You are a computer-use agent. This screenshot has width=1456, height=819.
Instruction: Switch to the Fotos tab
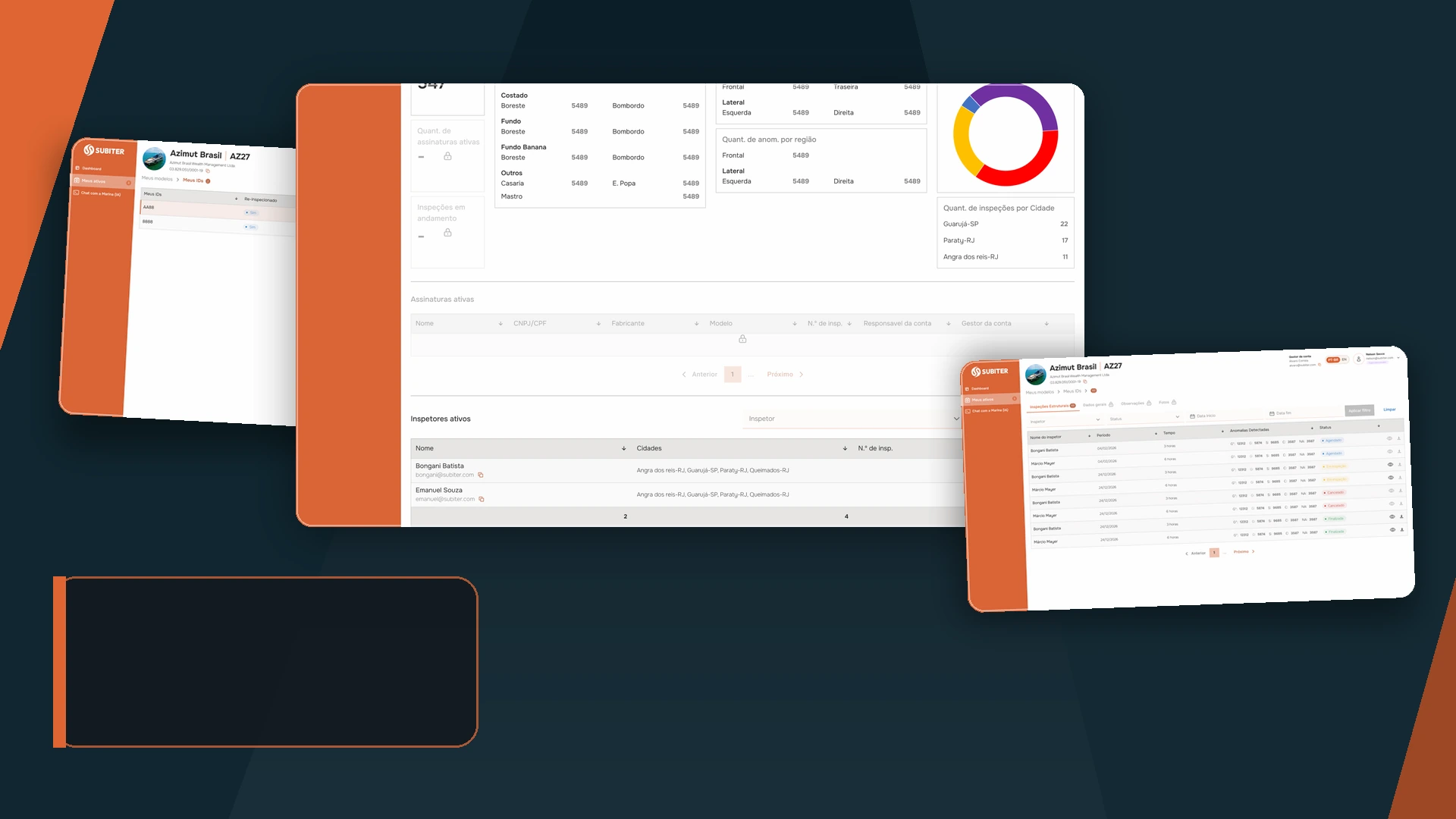[1167, 402]
